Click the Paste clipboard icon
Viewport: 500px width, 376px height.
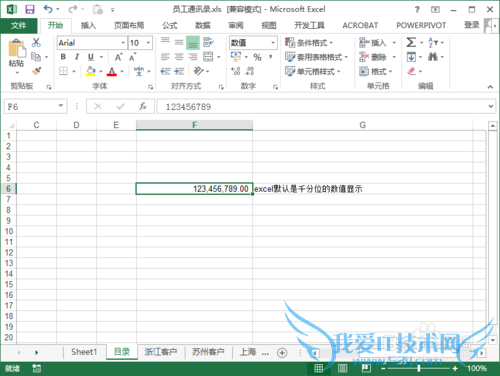coord(17,48)
